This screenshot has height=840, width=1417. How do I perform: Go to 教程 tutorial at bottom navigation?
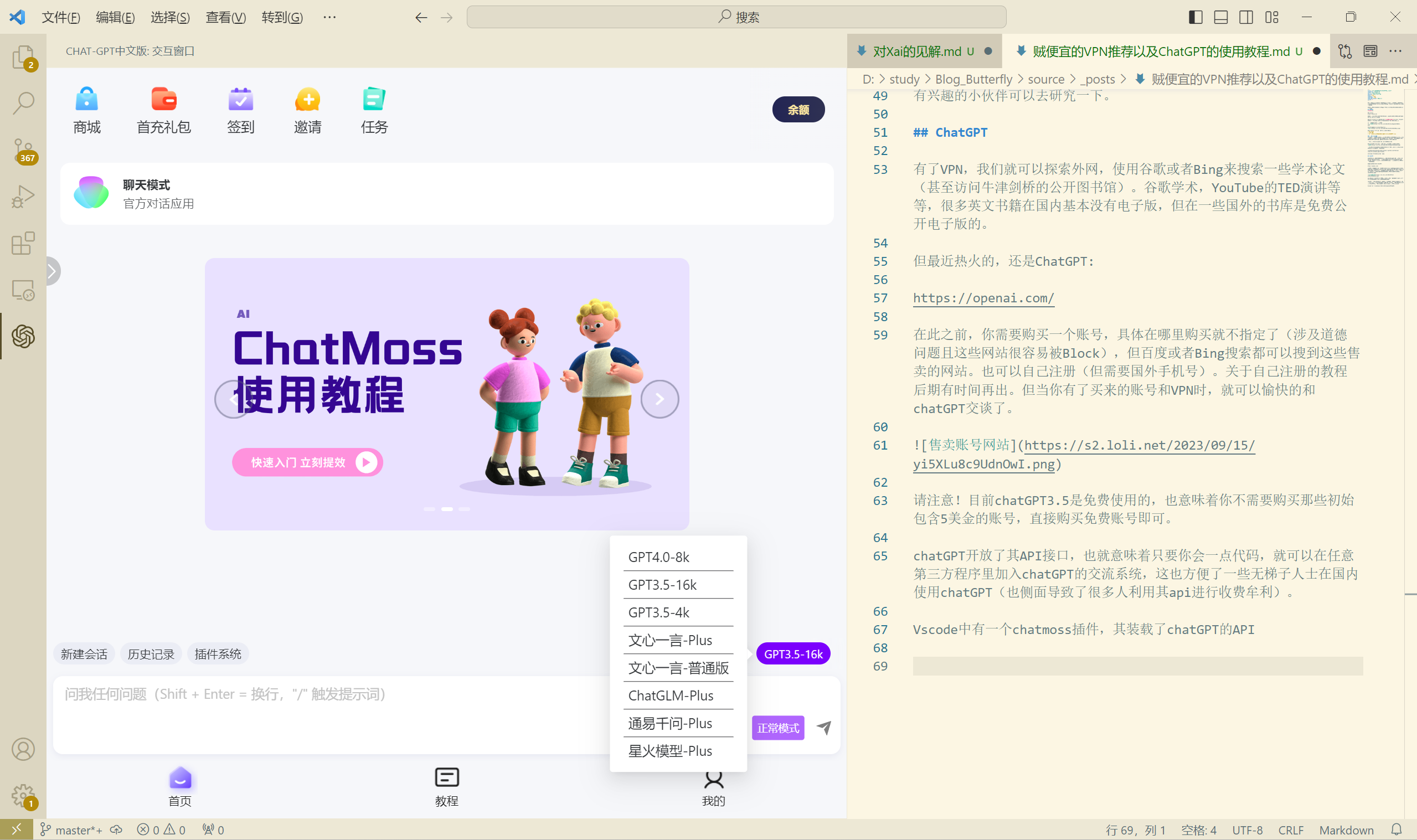coord(446,787)
